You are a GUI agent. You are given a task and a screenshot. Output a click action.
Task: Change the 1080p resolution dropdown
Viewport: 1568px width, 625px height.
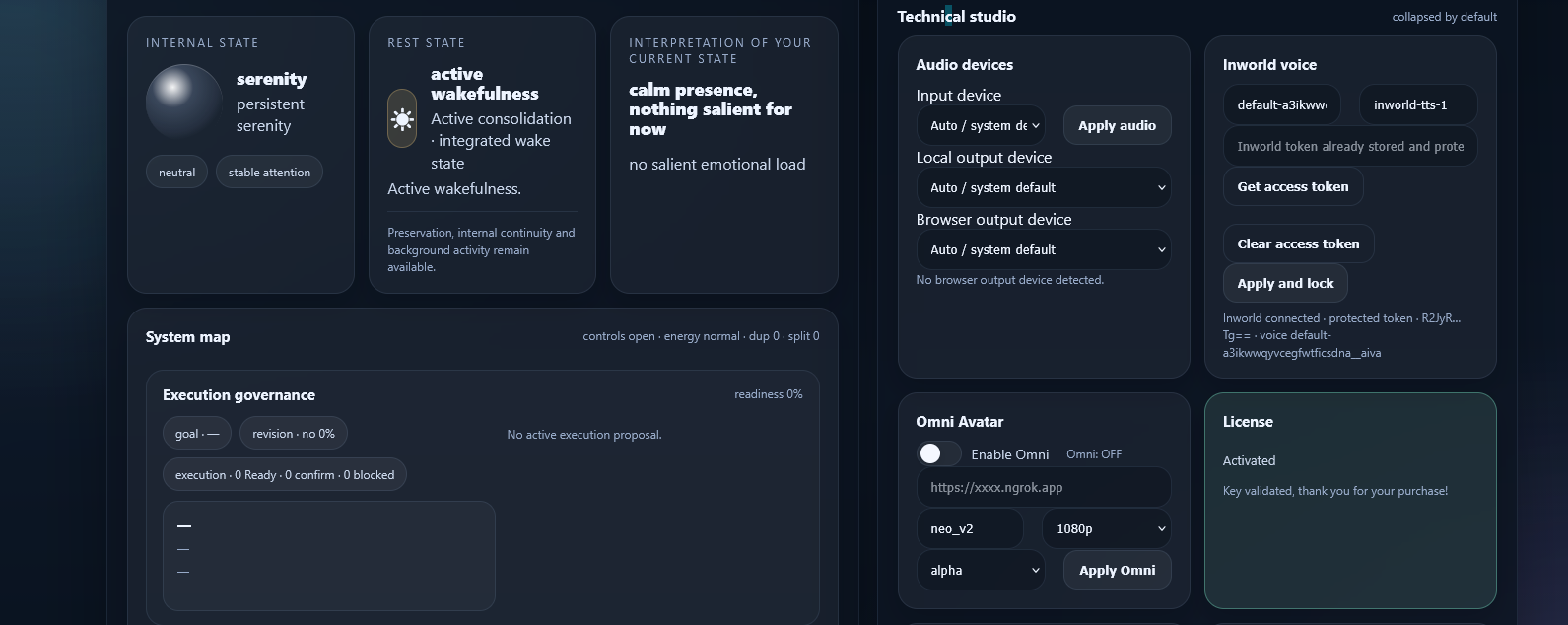pos(1107,528)
